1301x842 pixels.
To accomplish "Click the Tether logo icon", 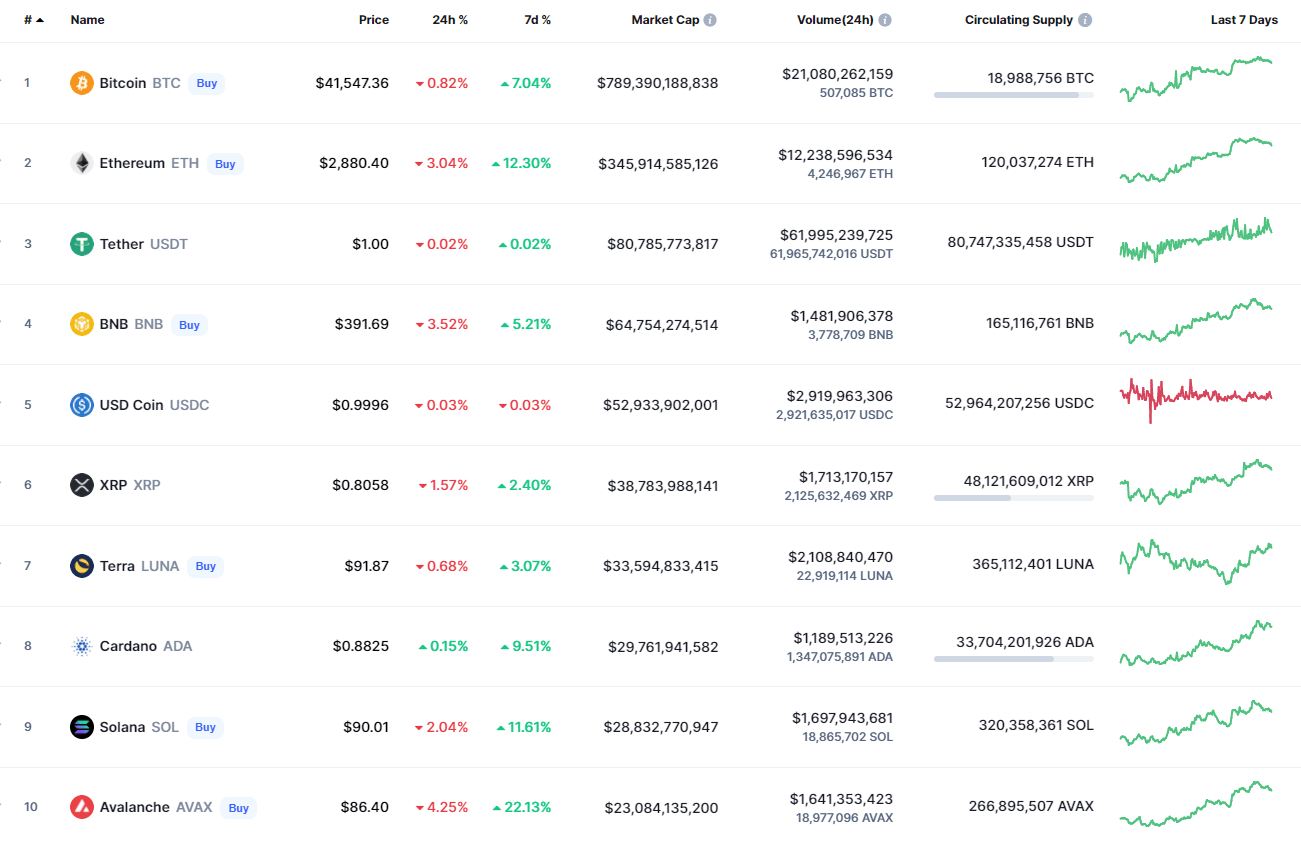I will tap(82, 244).
